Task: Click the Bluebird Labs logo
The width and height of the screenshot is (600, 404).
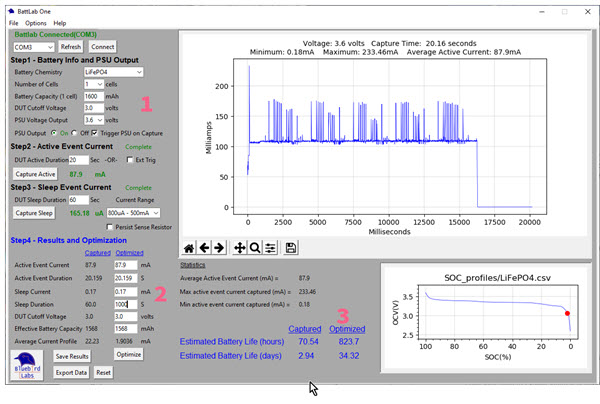Action: click(27, 365)
